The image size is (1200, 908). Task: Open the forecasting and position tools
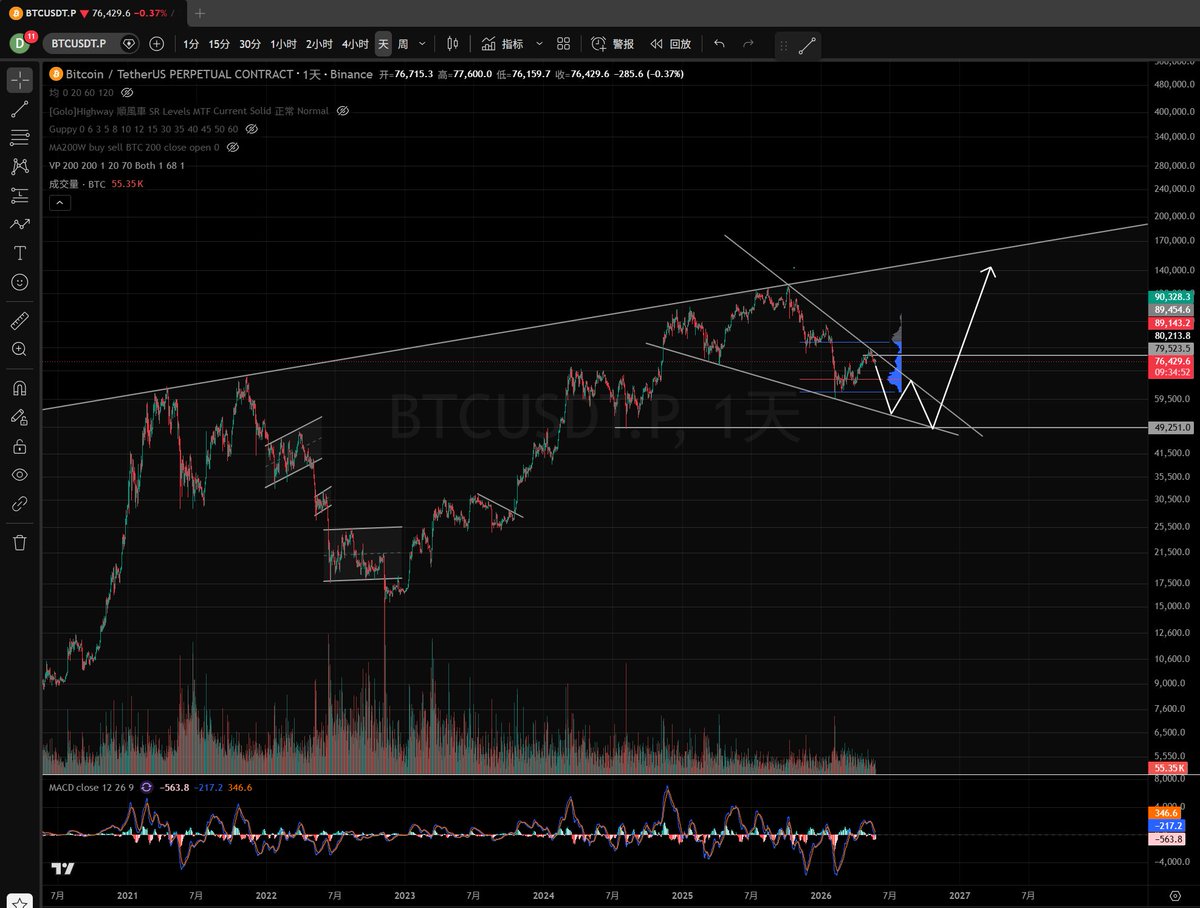coord(20,195)
